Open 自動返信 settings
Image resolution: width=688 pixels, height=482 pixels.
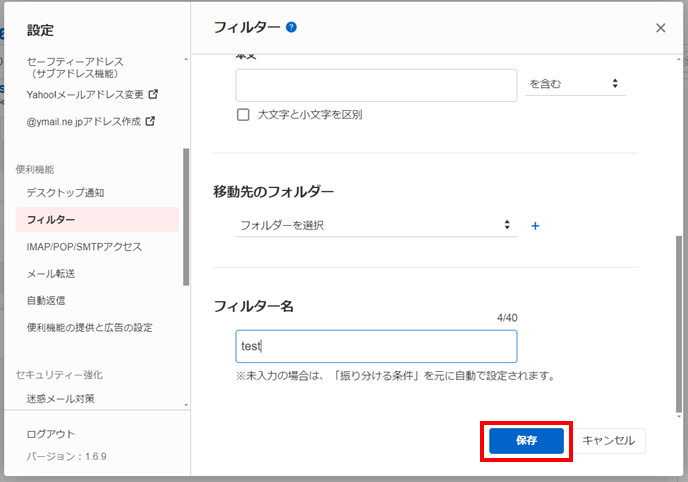[46, 300]
